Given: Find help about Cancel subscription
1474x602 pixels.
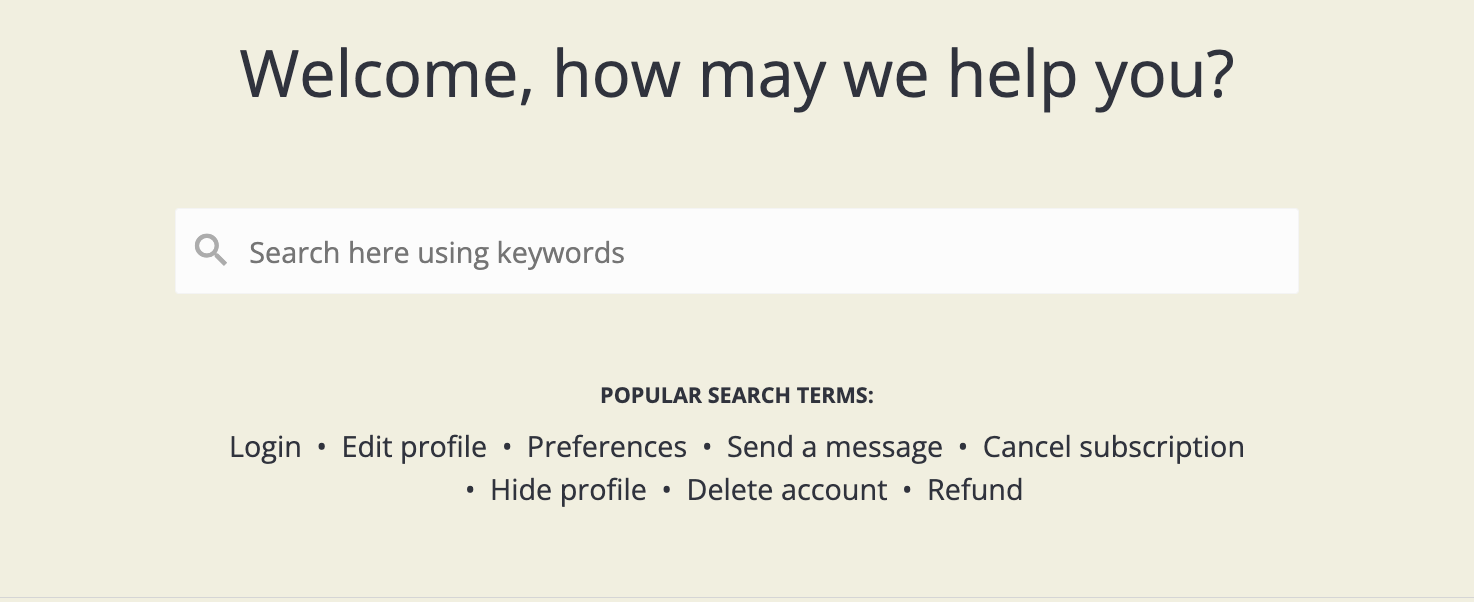Looking at the screenshot, I should coord(1113,447).
